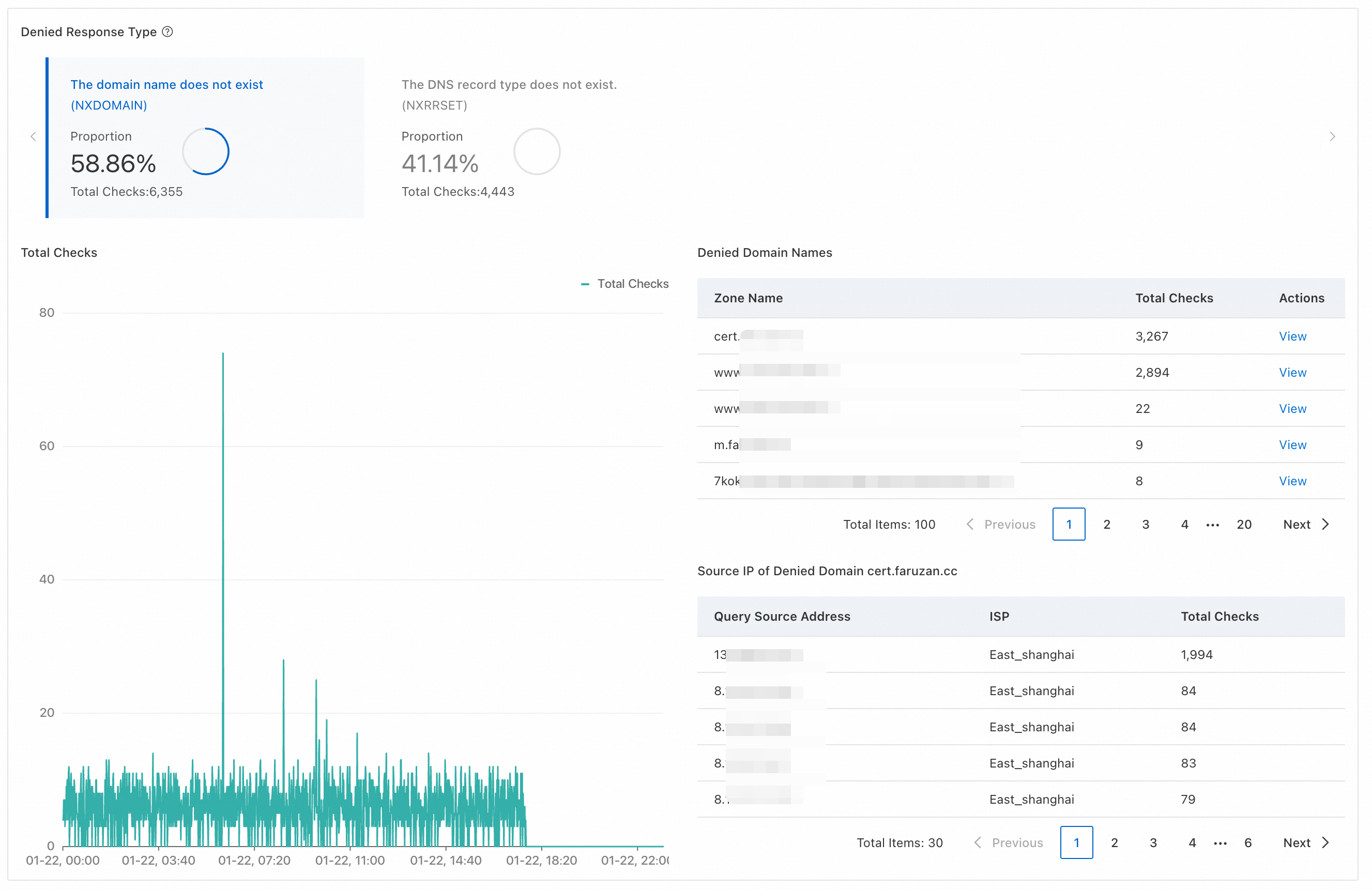Click the left carousel arrow for response types
Screen dimensions: 1372x890
pyautogui.click(x=33, y=136)
